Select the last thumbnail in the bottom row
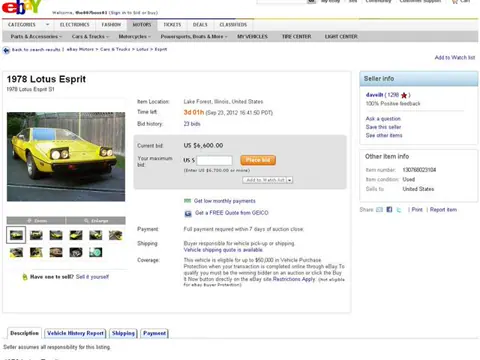The width and height of the screenshot is (480, 360). [96, 252]
